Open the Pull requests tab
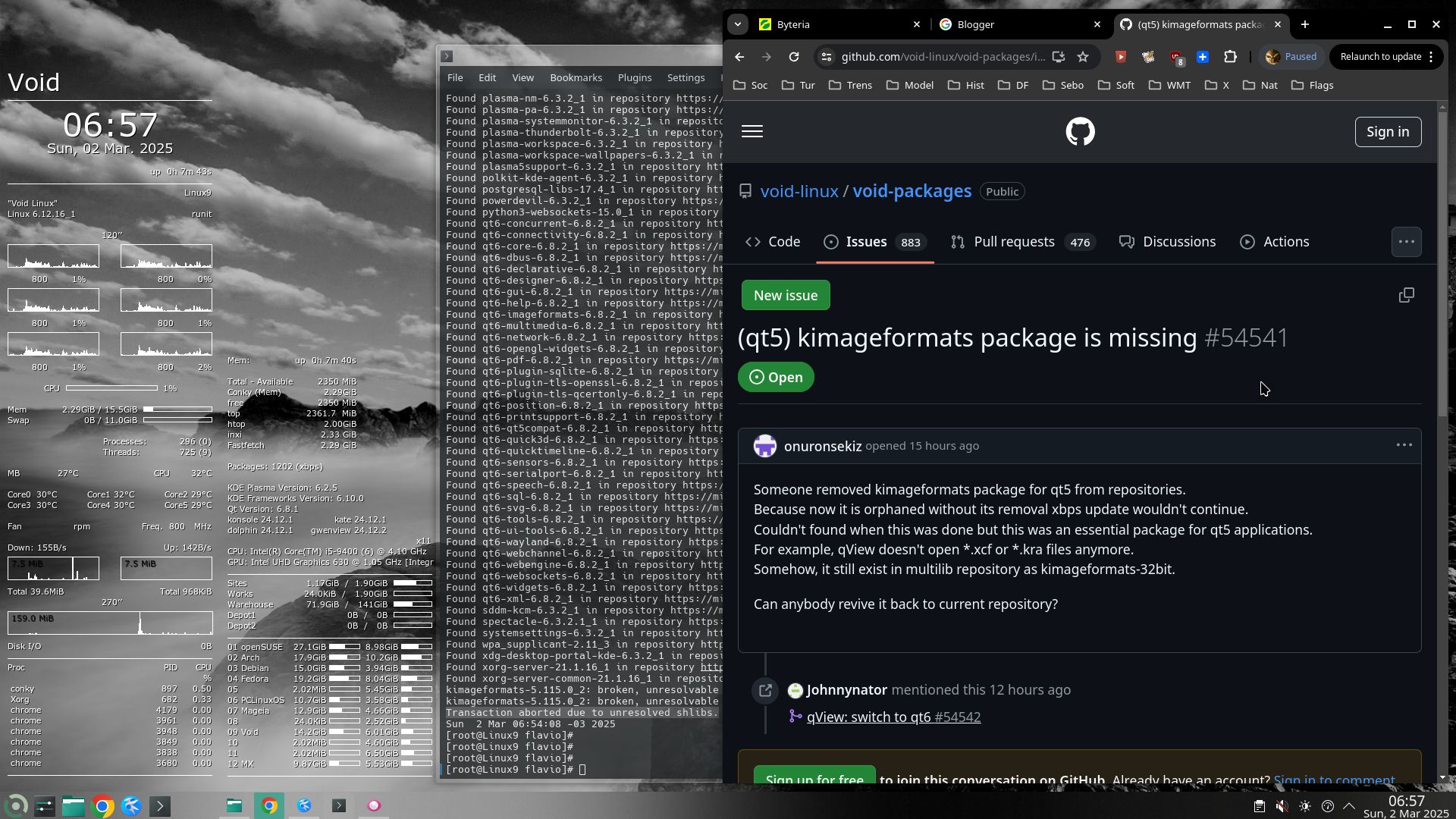Image resolution: width=1456 pixels, height=819 pixels. (1023, 242)
